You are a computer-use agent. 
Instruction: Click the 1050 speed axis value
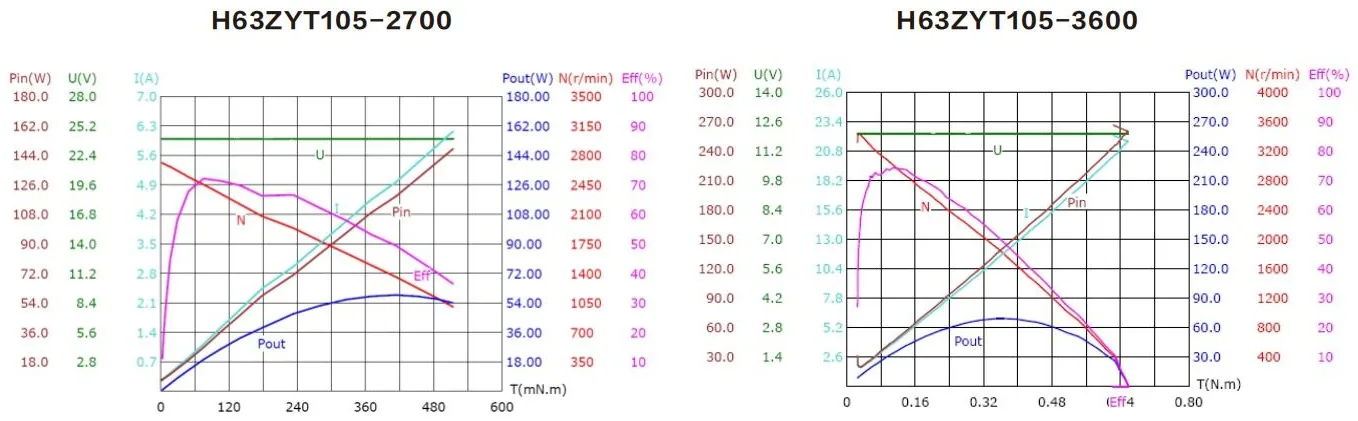pos(586,303)
